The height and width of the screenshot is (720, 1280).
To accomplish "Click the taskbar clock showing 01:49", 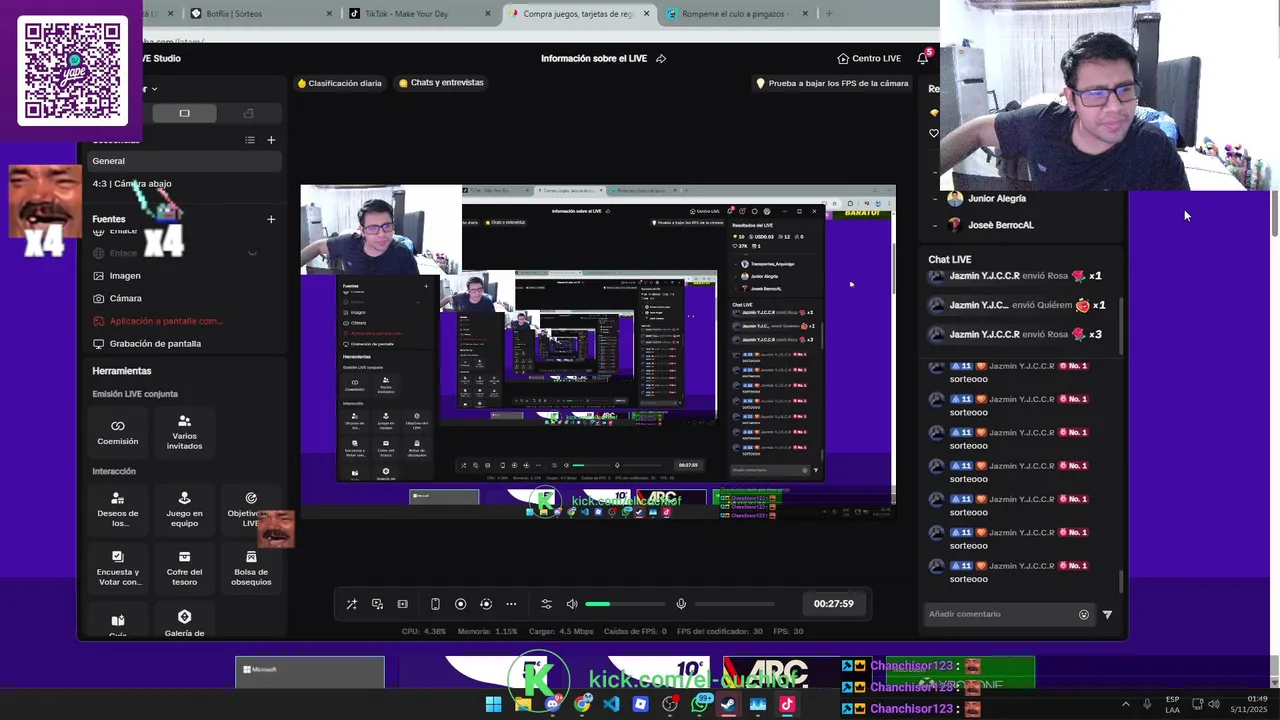I will pyautogui.click(x=1249, y=704).
